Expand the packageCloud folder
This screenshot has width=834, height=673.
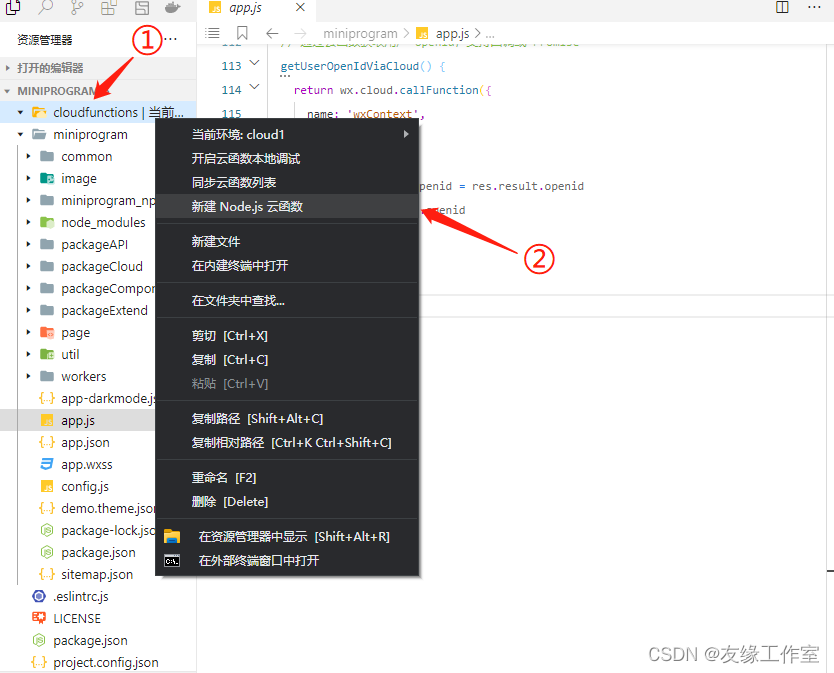click(29, 267)
